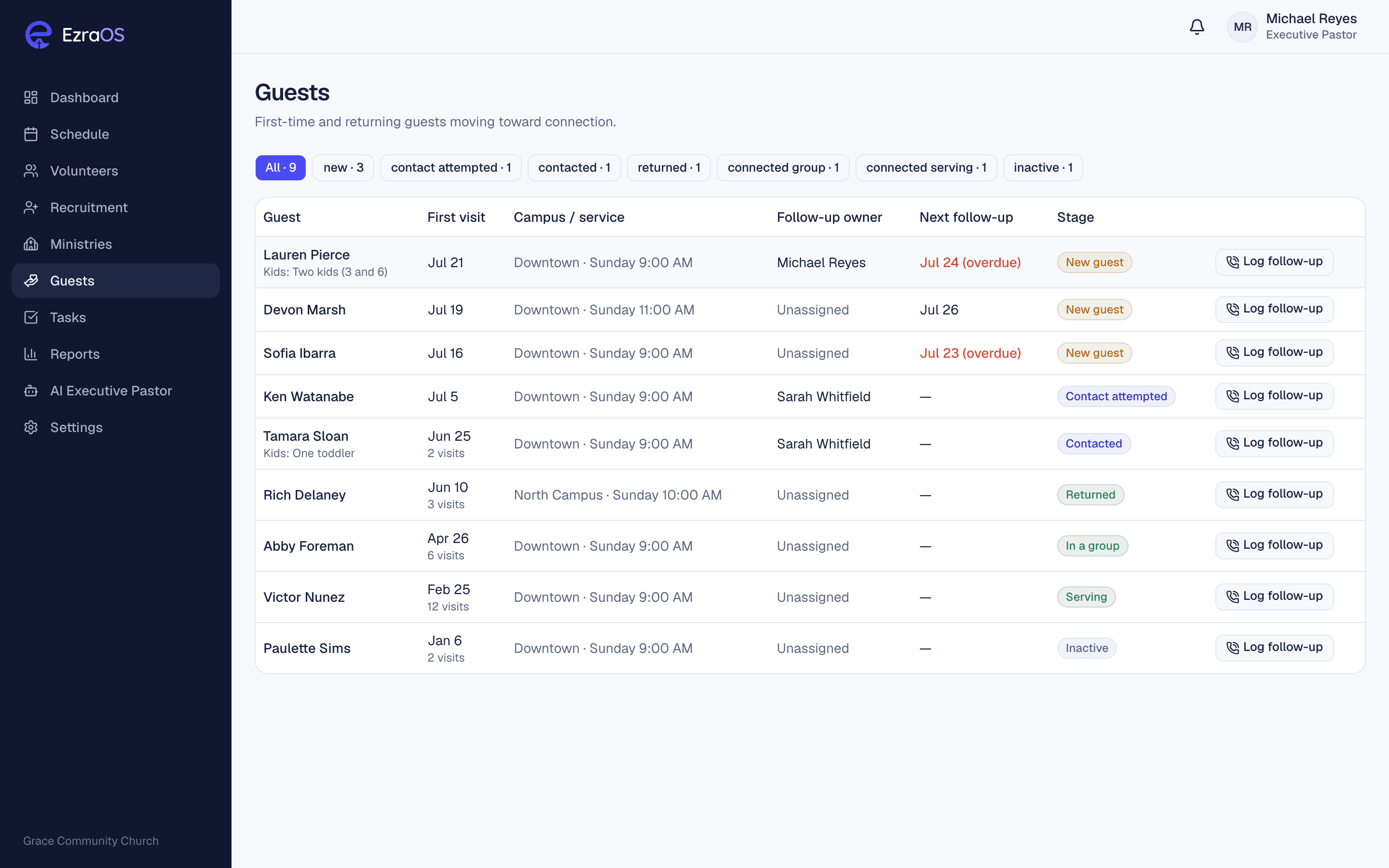Click the Abby Foreman guest name
Image resolution: width=1389 pixels, height=868 pixels.
click(x=308, y=546)
